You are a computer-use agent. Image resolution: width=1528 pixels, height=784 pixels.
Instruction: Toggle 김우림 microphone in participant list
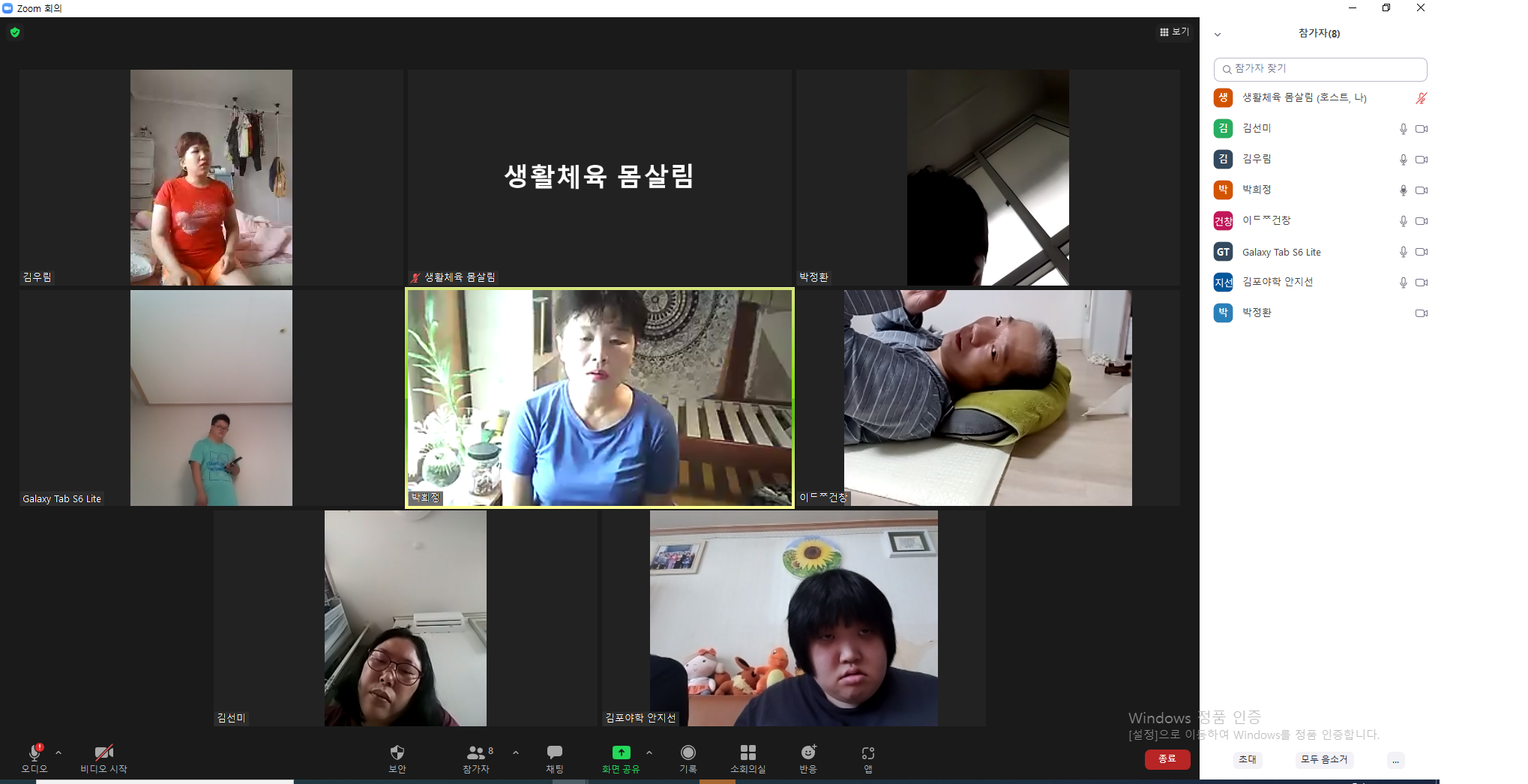pos(1403,160)
